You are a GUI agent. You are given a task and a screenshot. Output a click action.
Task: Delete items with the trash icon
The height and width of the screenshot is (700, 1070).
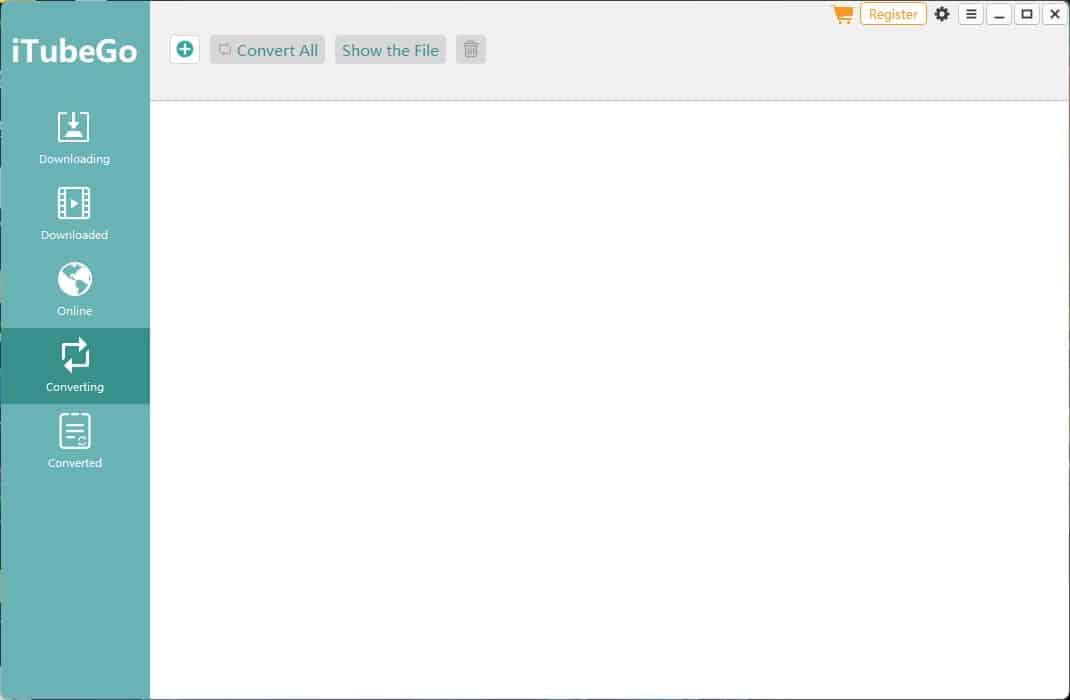[471, 50]
